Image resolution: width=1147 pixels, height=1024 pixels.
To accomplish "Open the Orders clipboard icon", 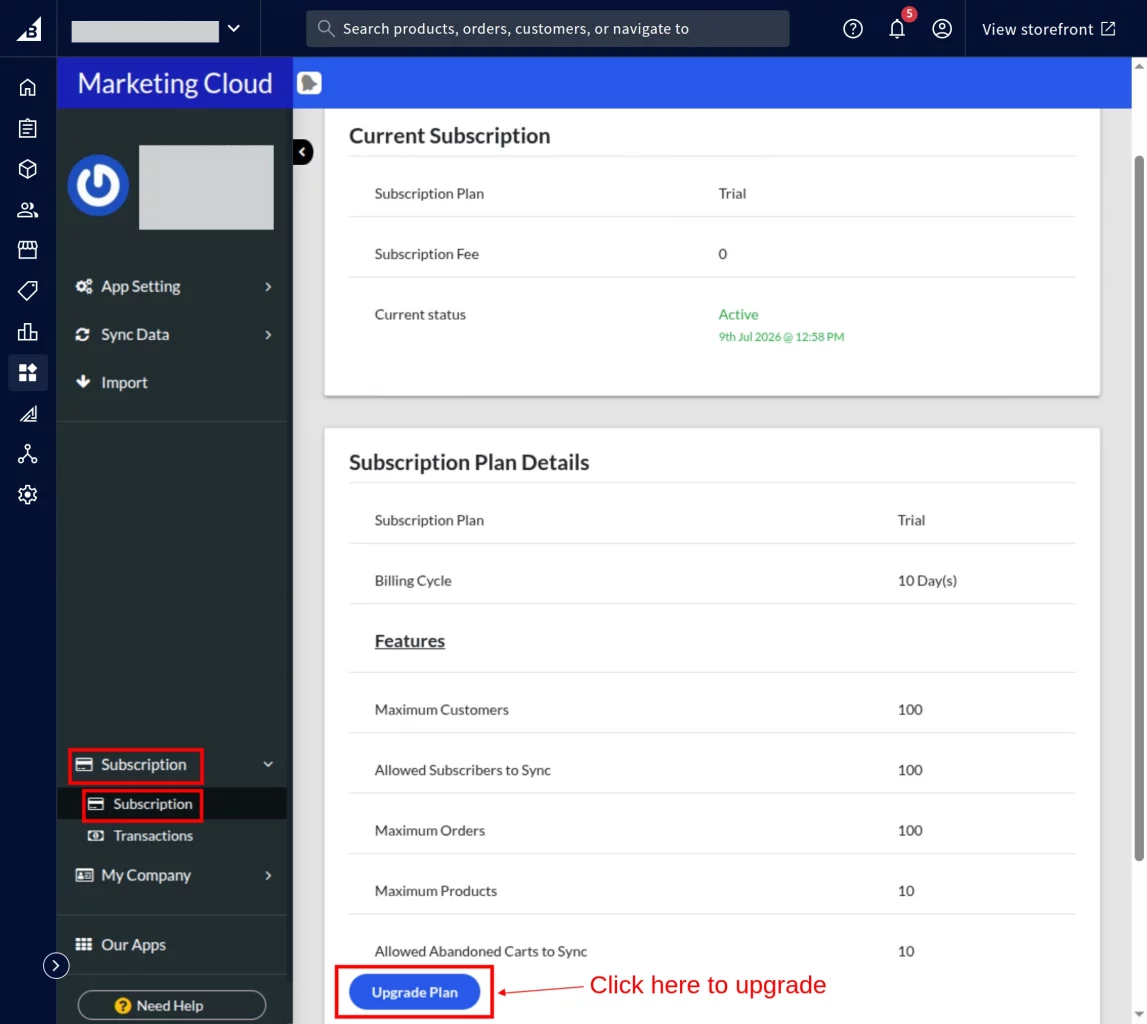I will [x=28, y=129].
